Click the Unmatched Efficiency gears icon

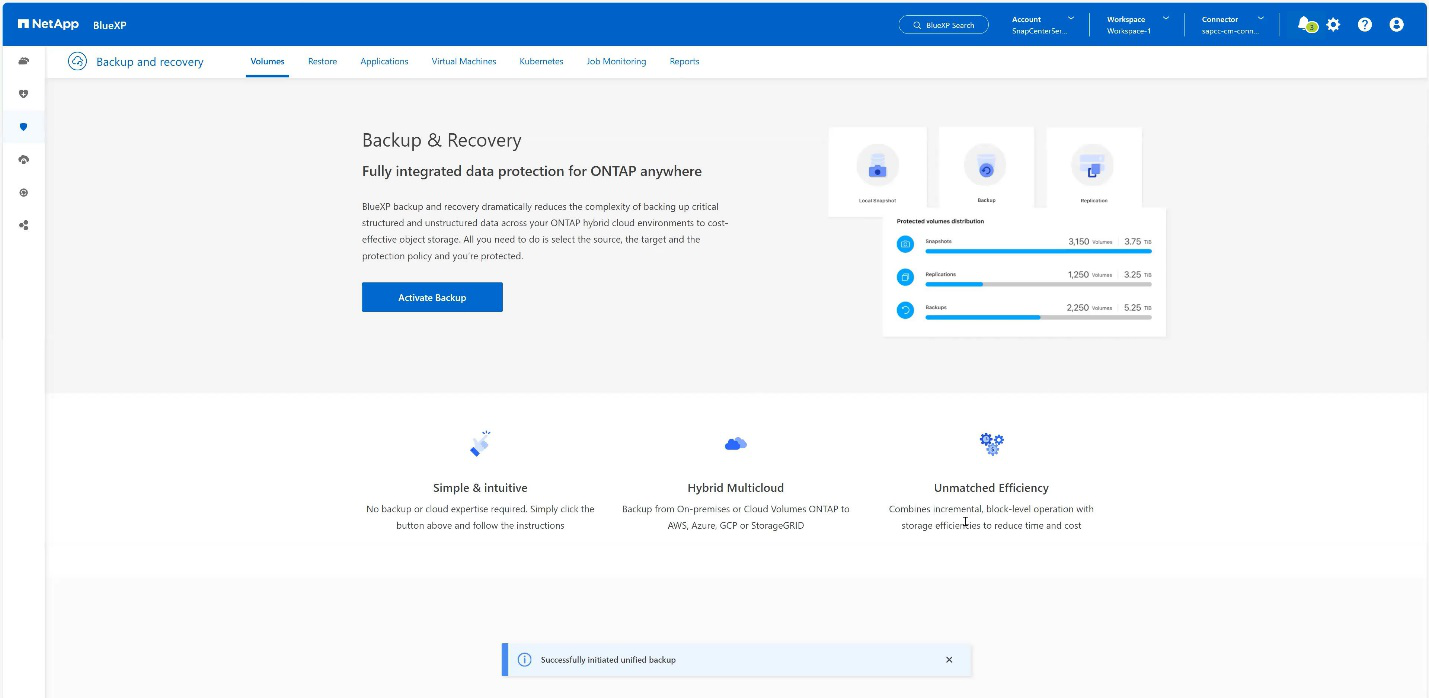point(991,443)
